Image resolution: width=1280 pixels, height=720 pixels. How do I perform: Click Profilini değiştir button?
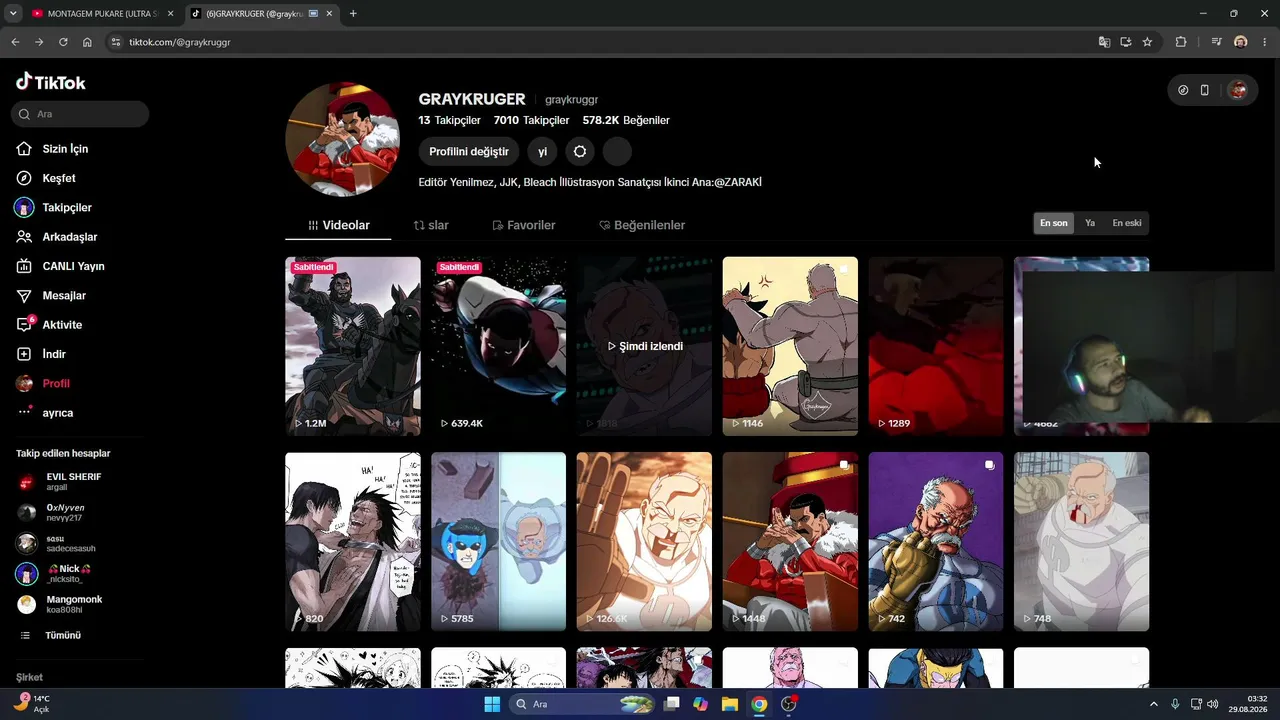pos(469,152)
